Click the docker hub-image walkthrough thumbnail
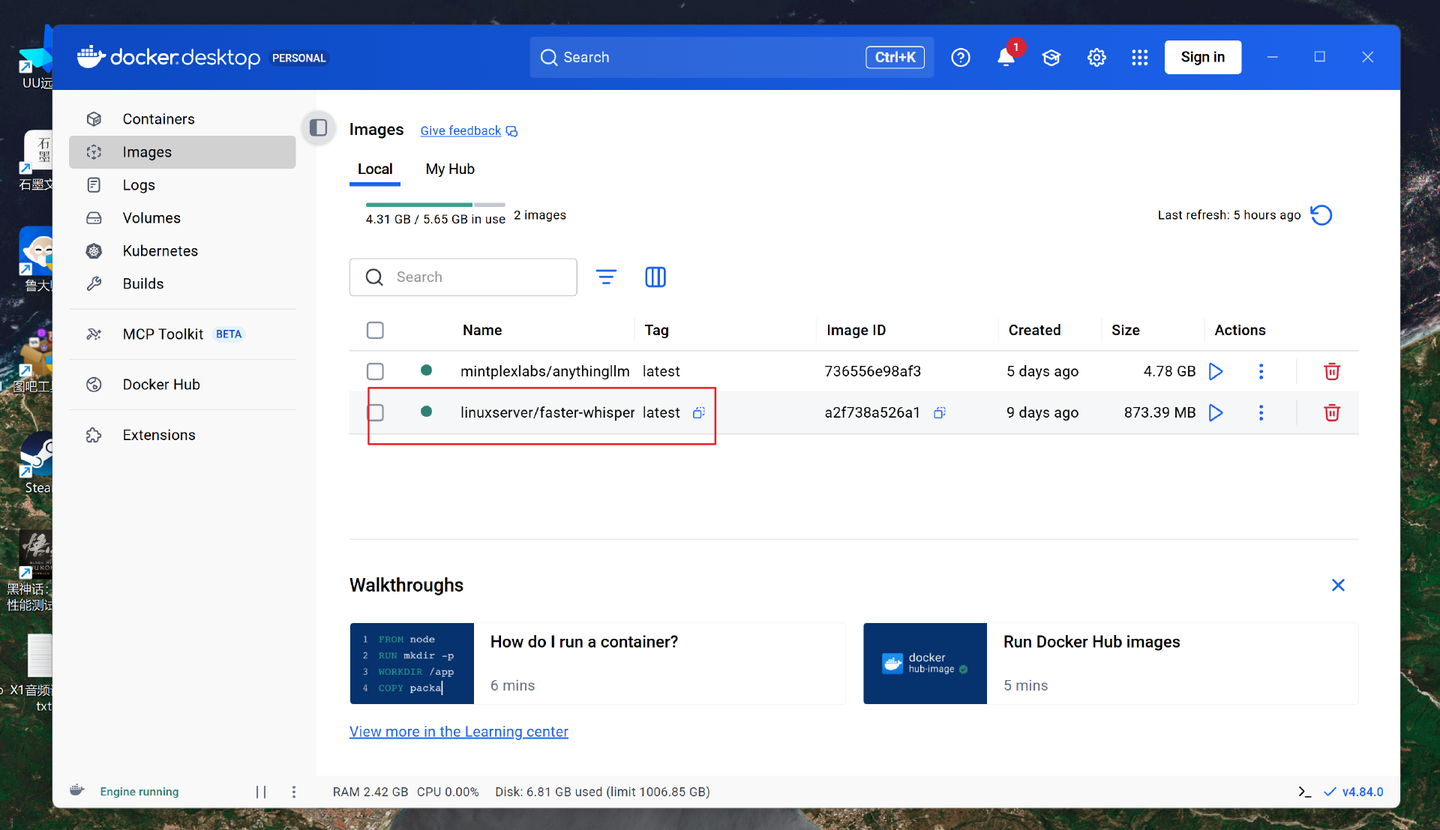1440x830 pixels. point(925,663)
